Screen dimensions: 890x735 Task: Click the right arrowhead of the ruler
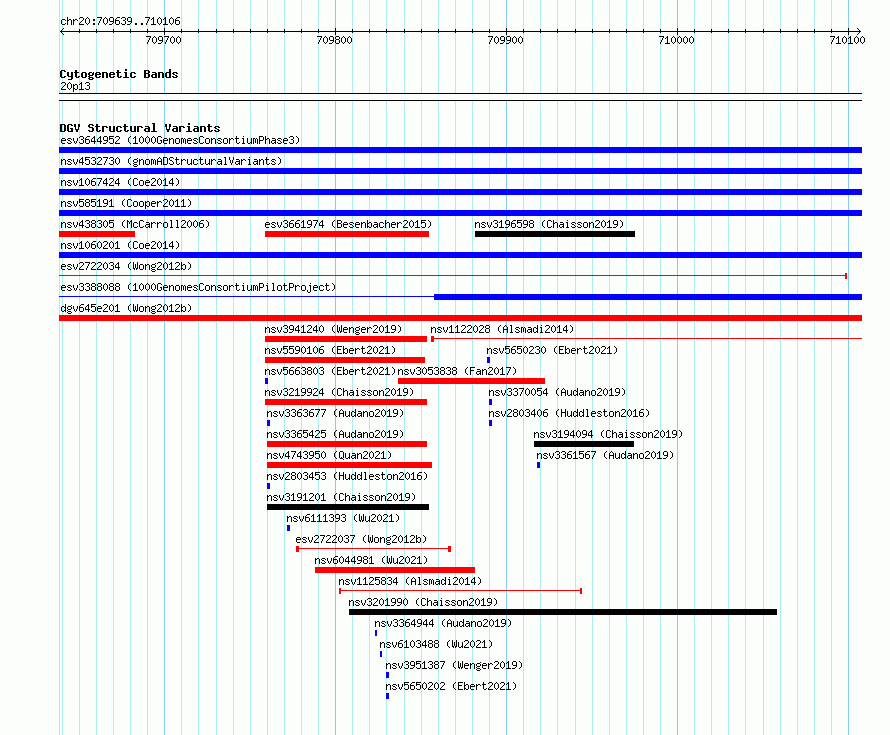point(859,31)
